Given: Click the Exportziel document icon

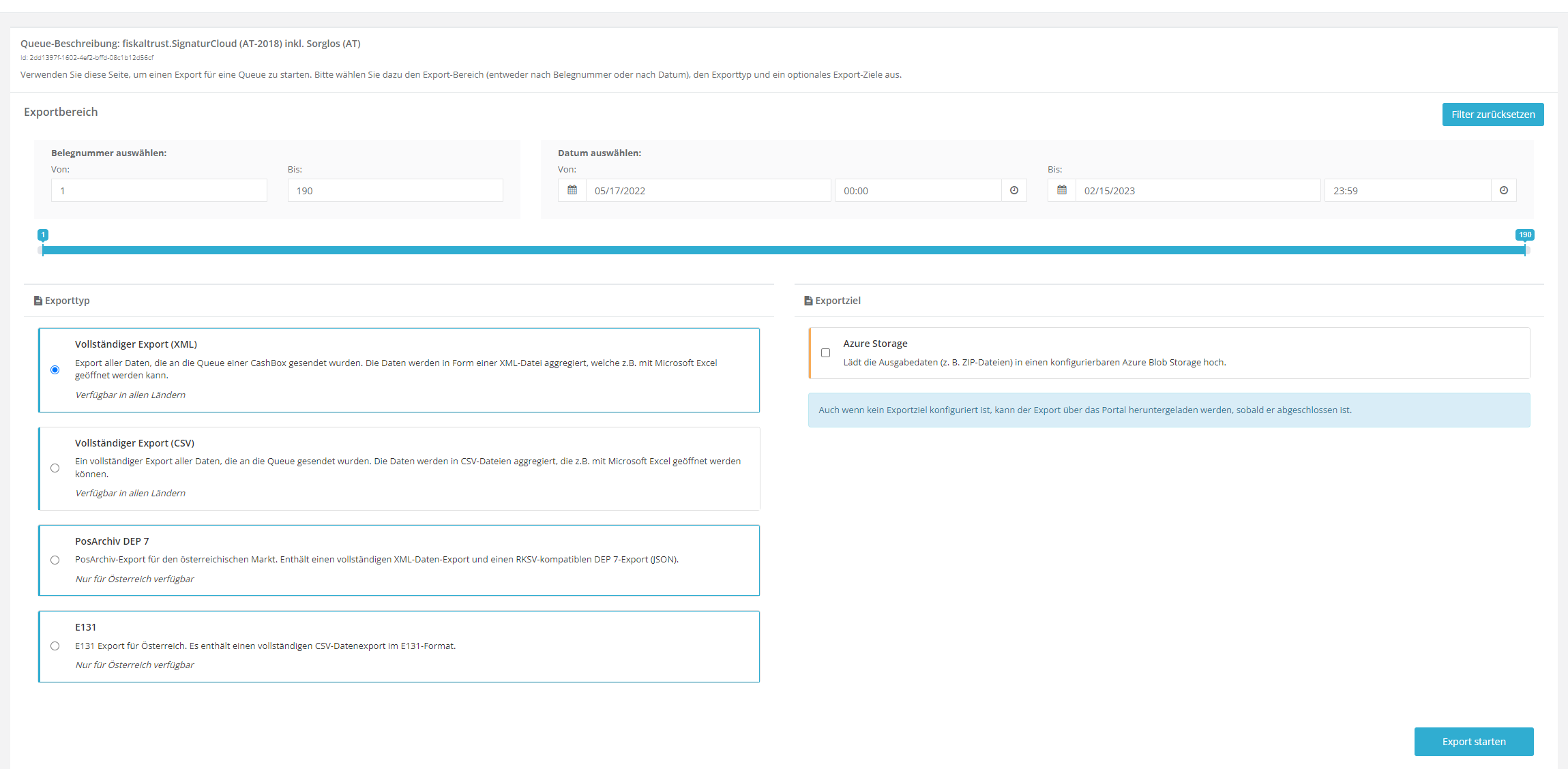Looking at the screenshot, I should point(808,301).
